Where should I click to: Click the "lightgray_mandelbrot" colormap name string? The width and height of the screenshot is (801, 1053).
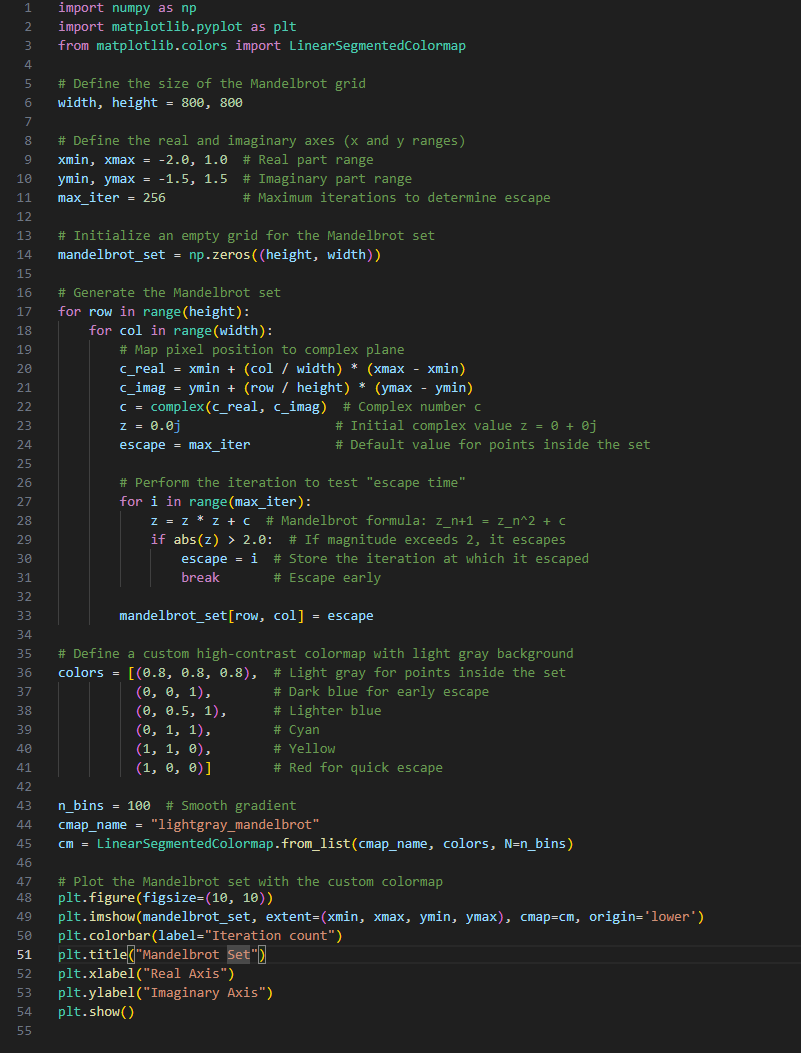[234, 824]
